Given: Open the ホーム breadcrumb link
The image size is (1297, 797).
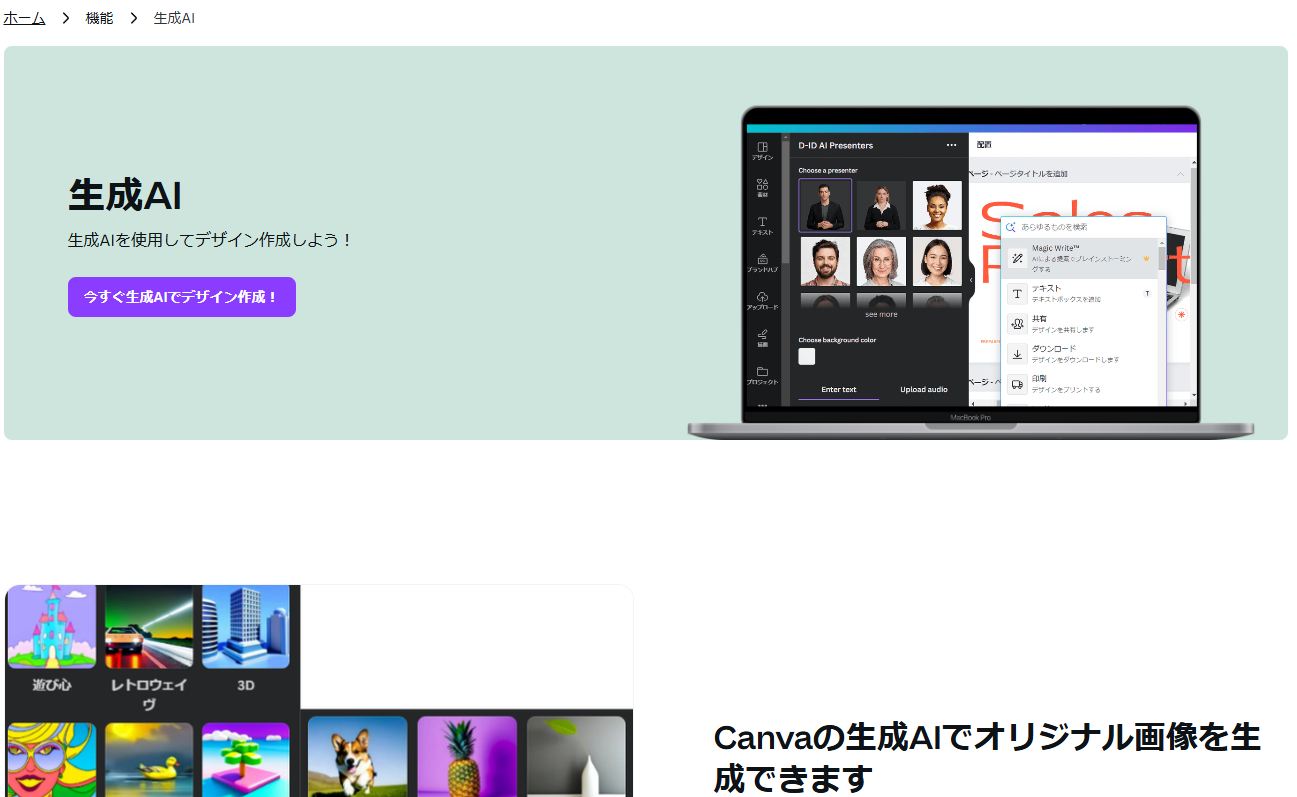Looking at the screenshot, I should point(23,17).
